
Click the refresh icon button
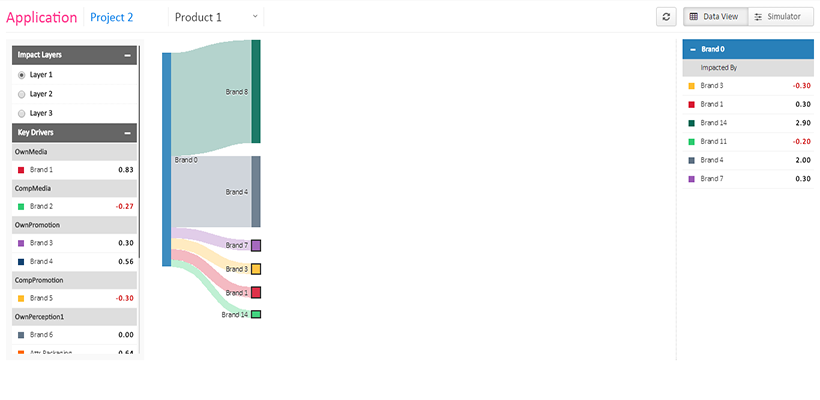click(667, 17)
